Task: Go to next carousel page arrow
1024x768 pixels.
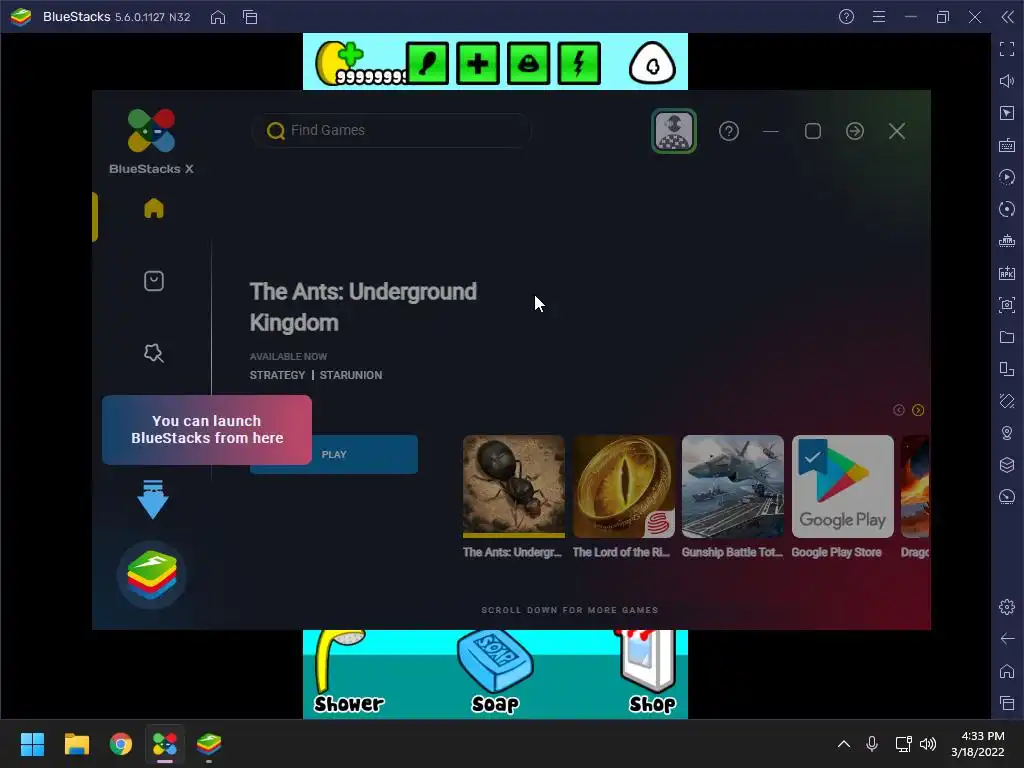Action: [918, 410]
